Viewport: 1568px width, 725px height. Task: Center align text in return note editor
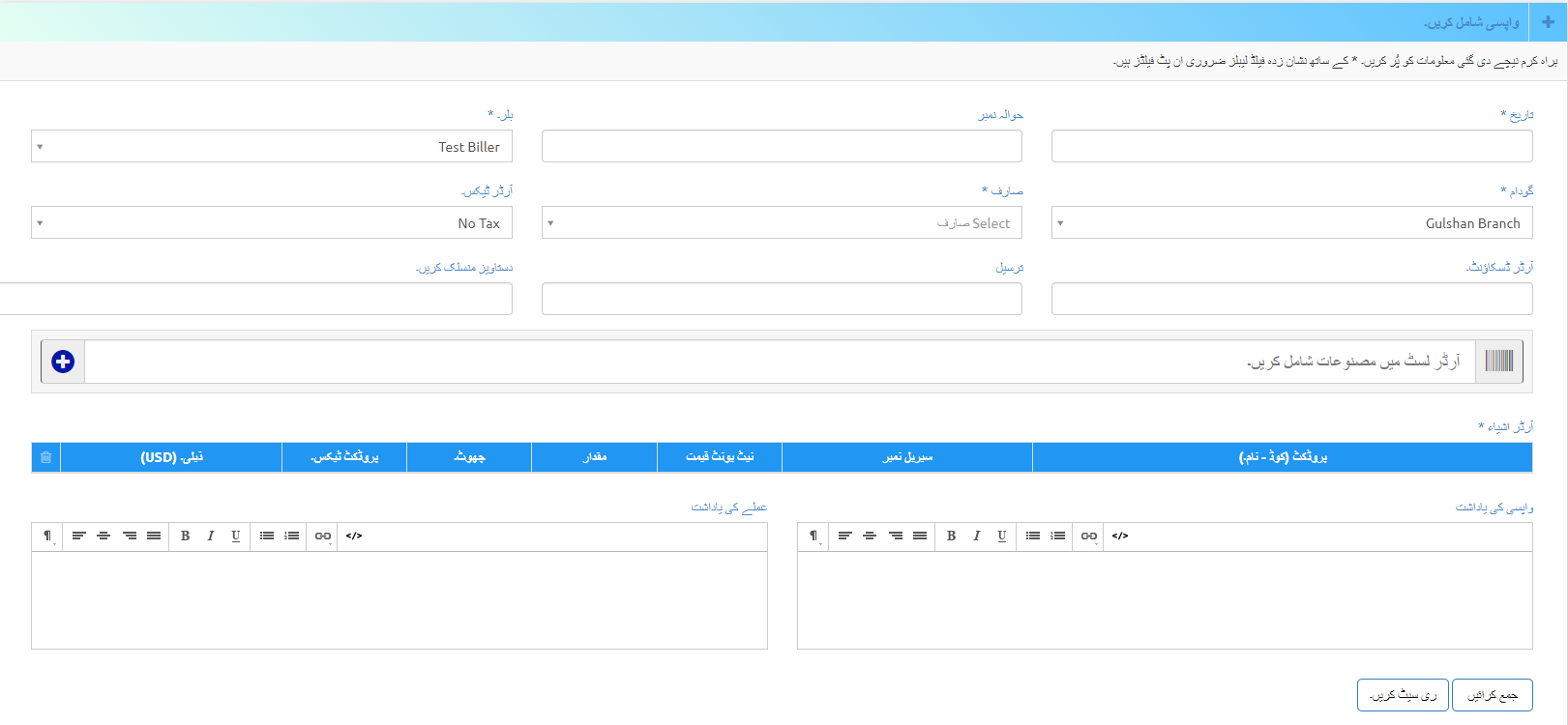click(870, 536)
